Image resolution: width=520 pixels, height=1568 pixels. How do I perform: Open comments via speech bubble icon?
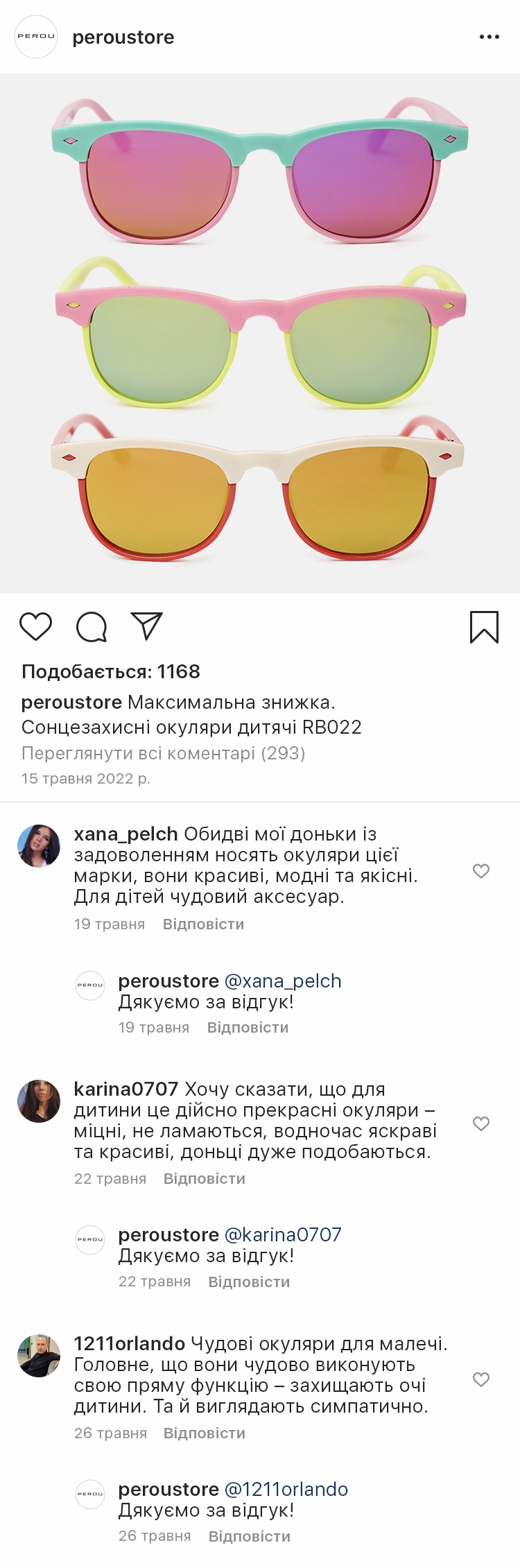coord(92,627)
